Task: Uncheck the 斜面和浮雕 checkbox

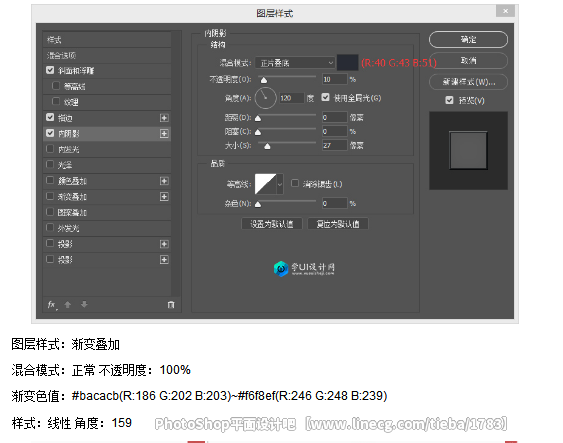Action: tap(50, 70)
